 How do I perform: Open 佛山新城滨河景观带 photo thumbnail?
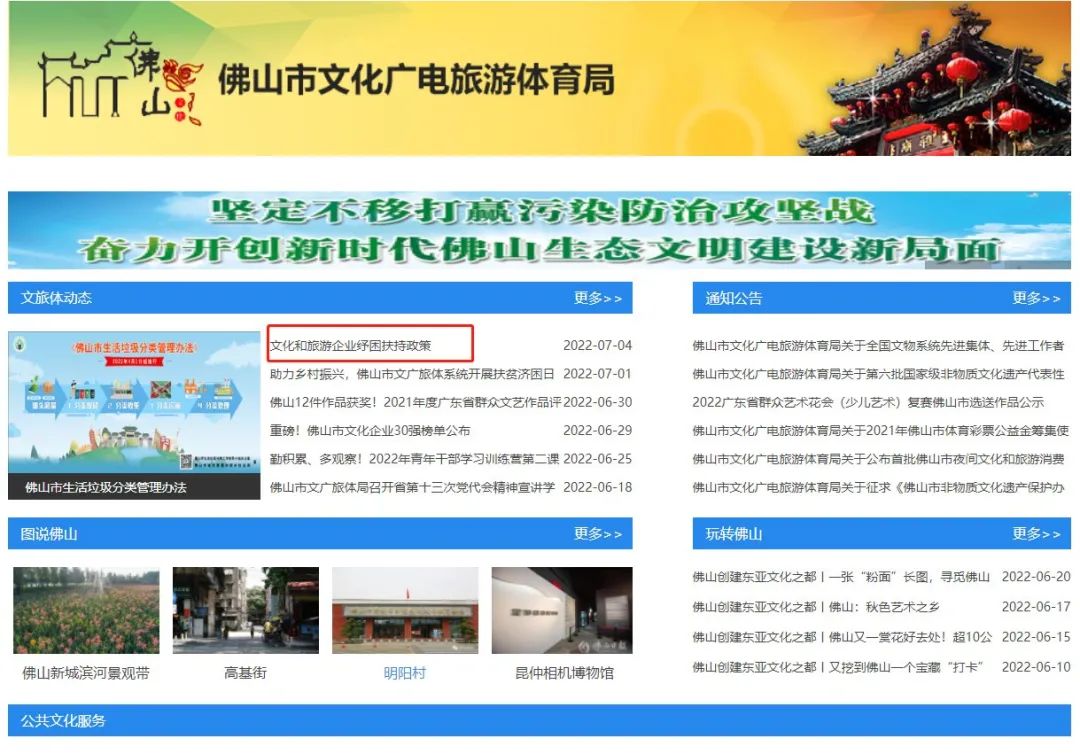(86, 611)
